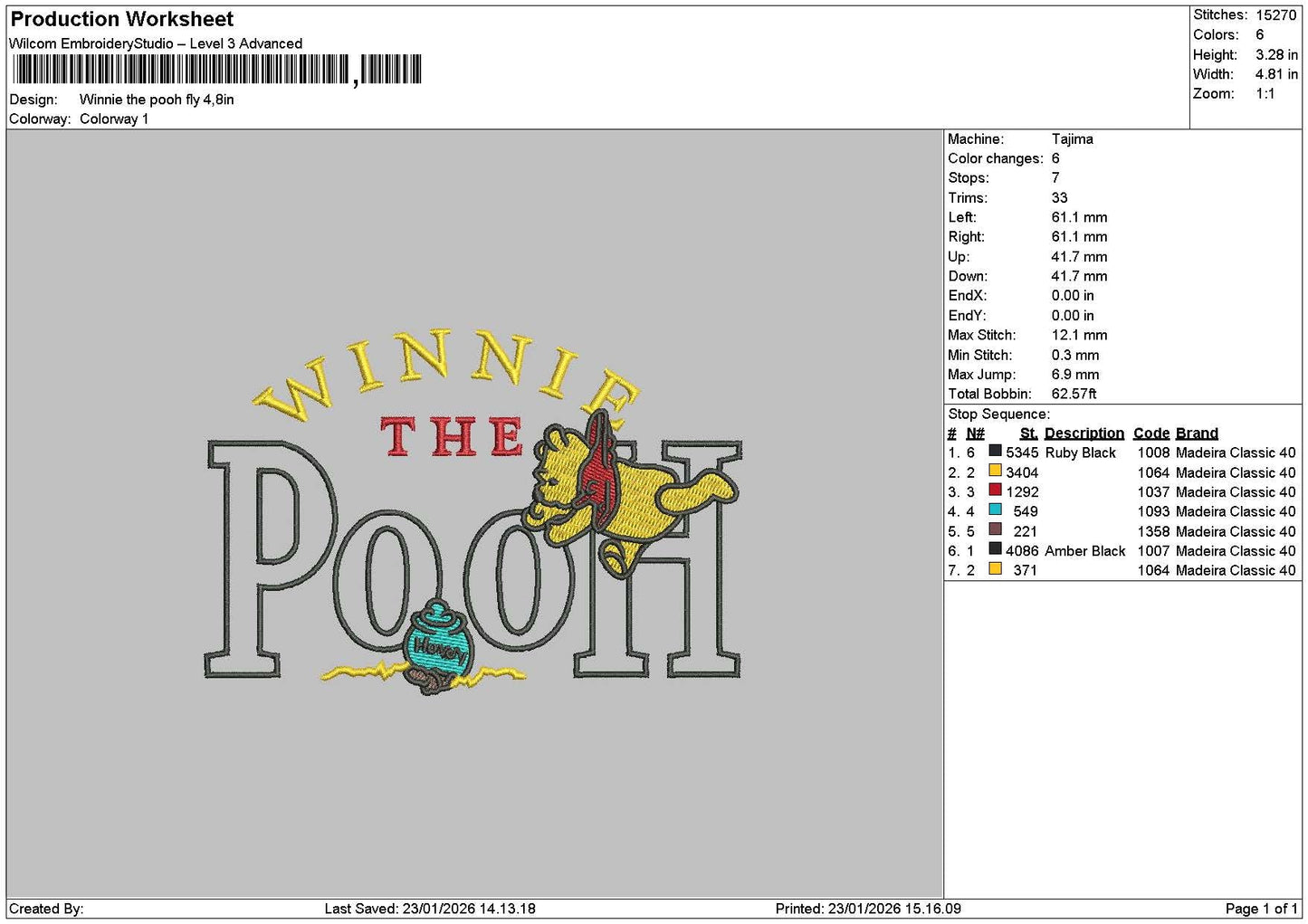Click 'Printed: 23/01/2026 15.16.09' footer text
Image resolution: width=1308 pixels, height=924 pixels.
coord(868,910)
